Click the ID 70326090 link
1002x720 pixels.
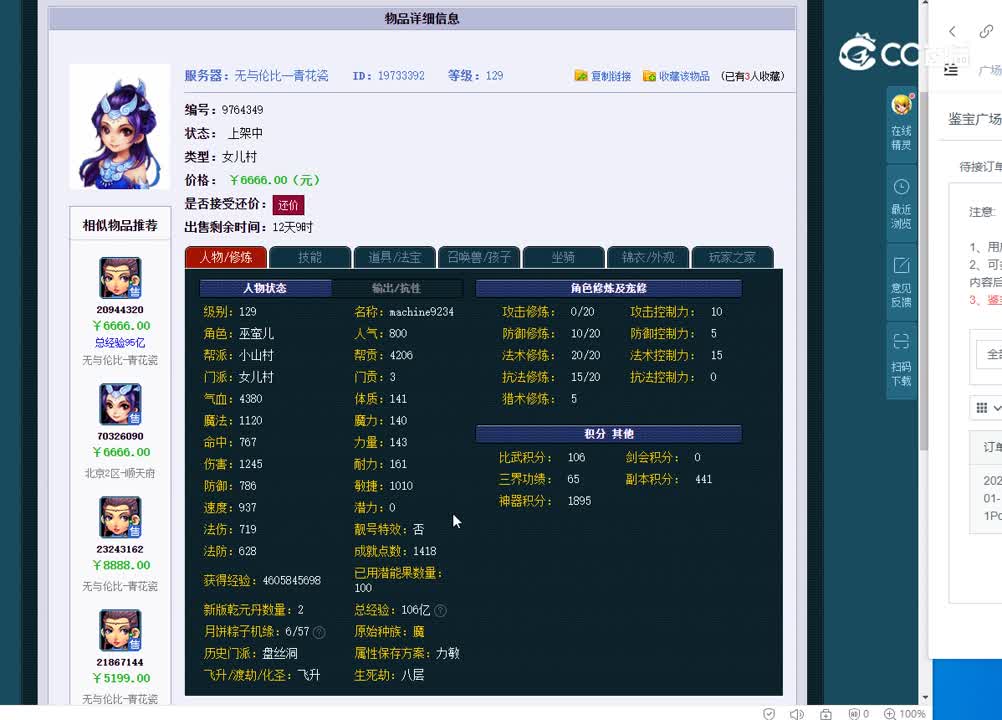[x=120, y=436]
